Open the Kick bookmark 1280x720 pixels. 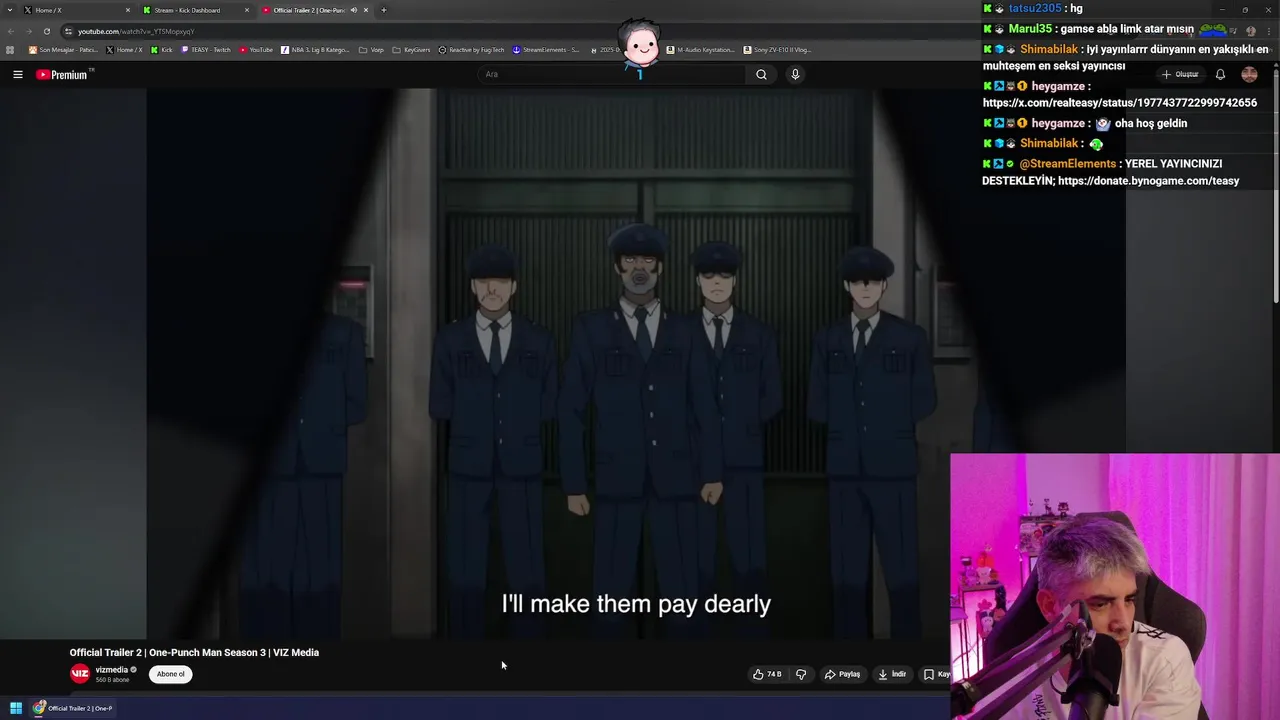coord(162,49)
